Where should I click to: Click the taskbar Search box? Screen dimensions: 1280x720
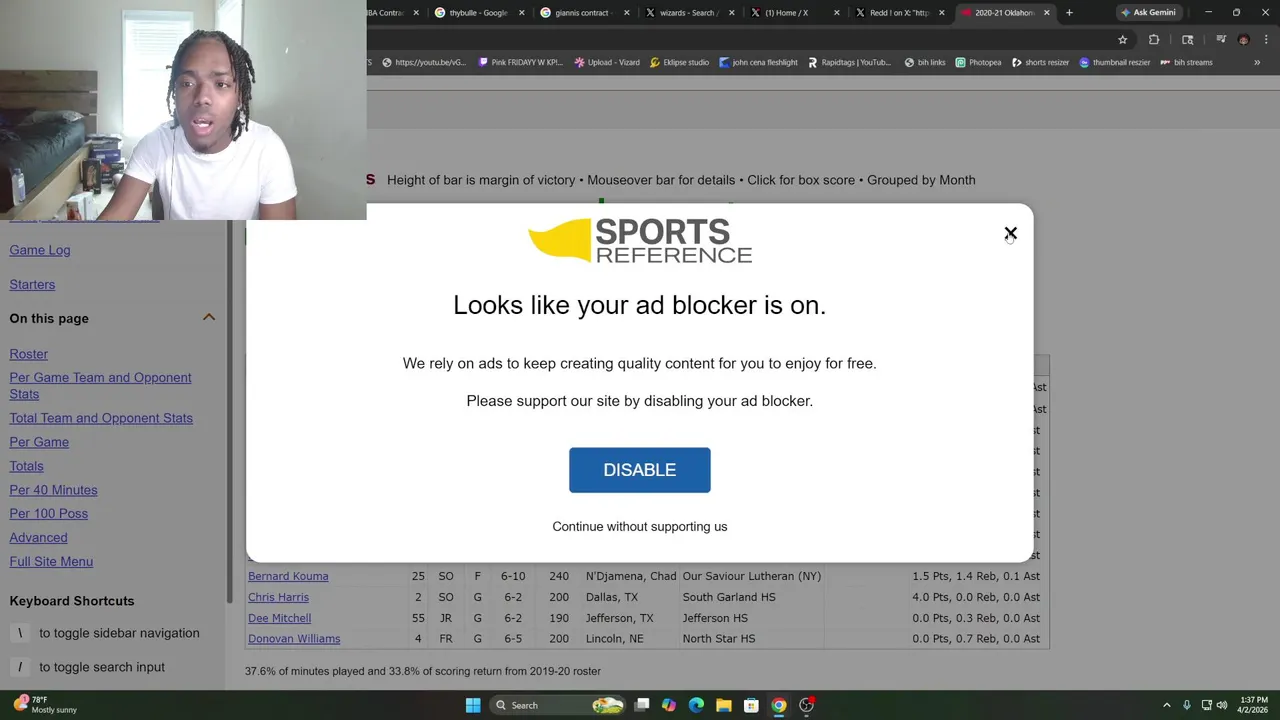pyautogui.click(x=558, y=705)
